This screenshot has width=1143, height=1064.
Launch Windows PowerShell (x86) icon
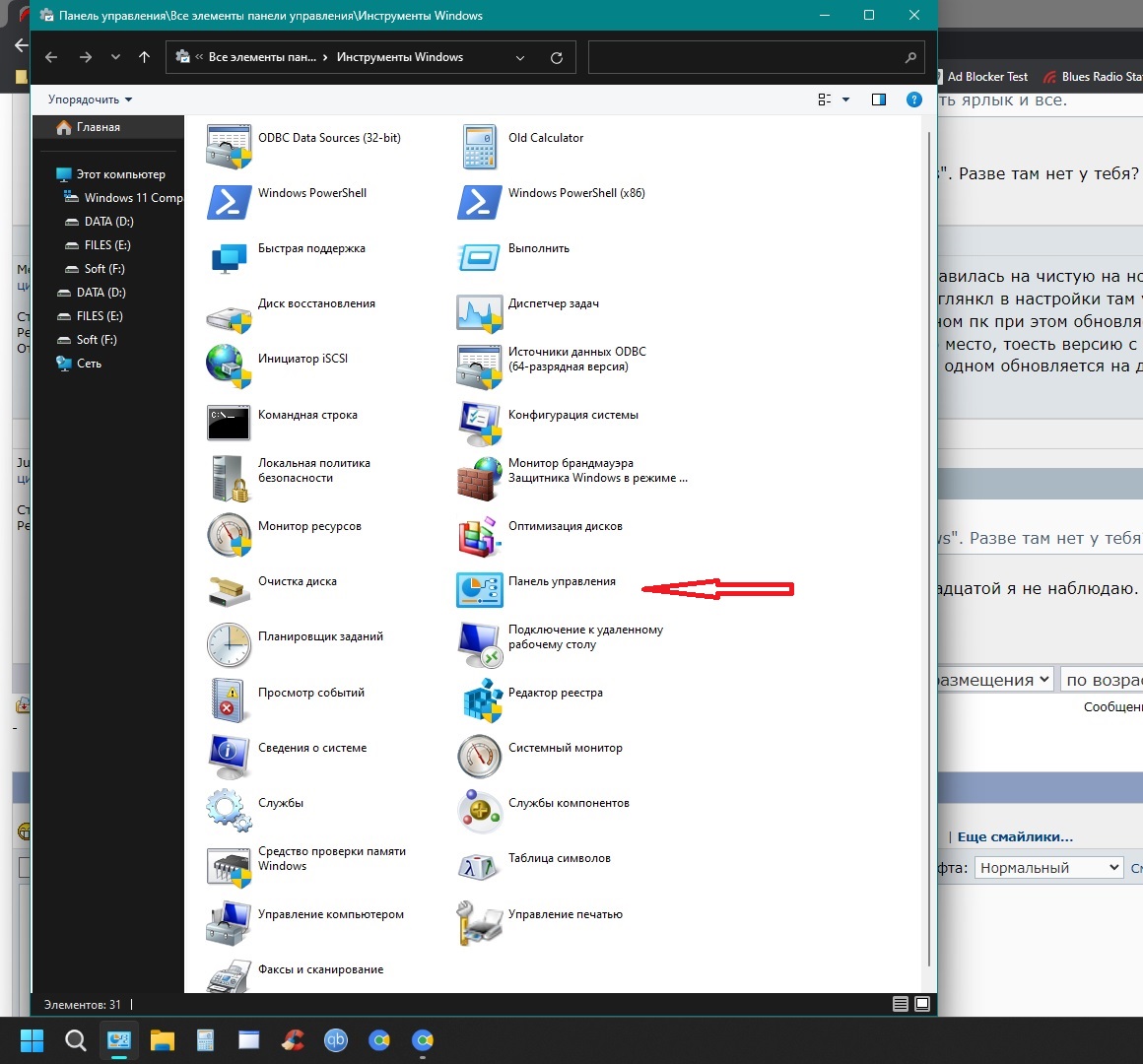pyautogui.click(x=479, y=202)
